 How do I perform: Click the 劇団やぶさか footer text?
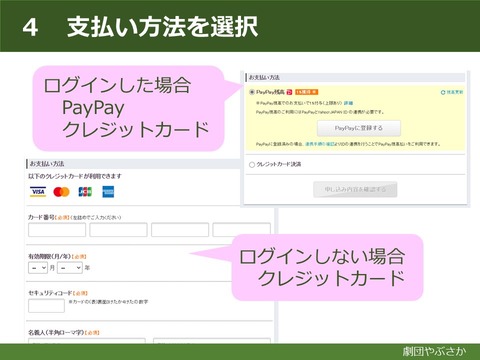click(x=434, y=351)
